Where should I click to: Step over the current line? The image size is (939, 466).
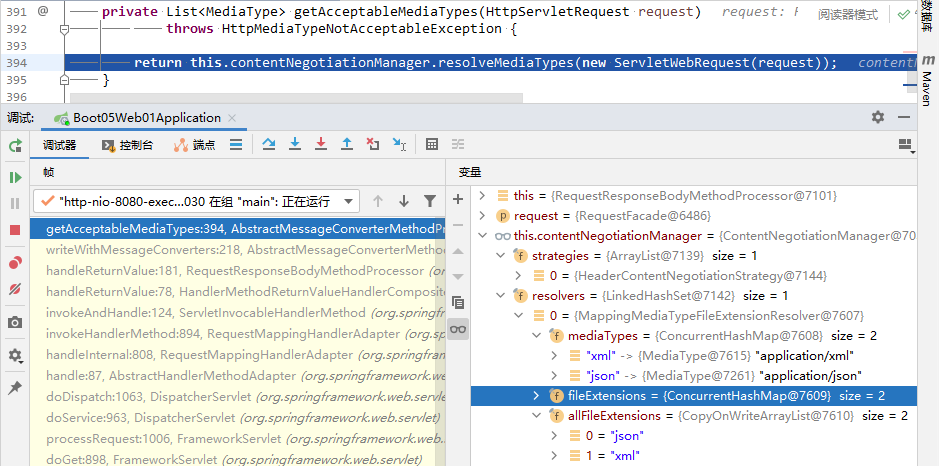click(269, 144)
